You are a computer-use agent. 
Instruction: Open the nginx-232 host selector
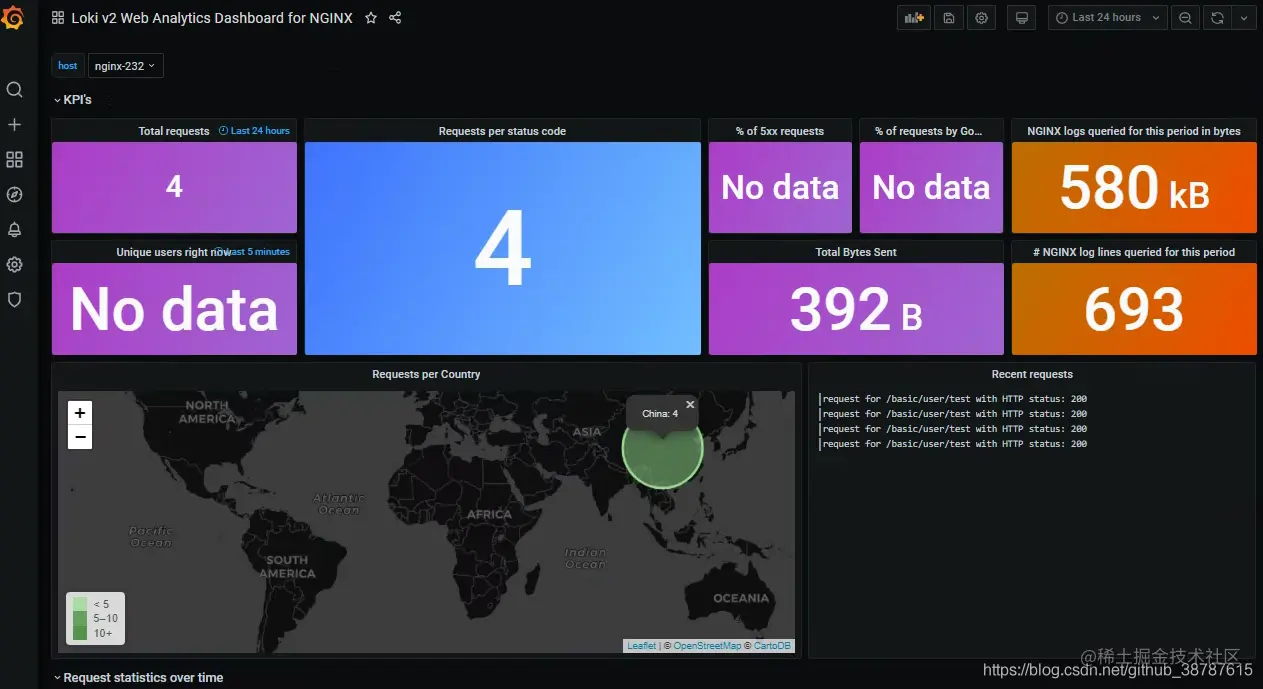[x=125, y=66]
